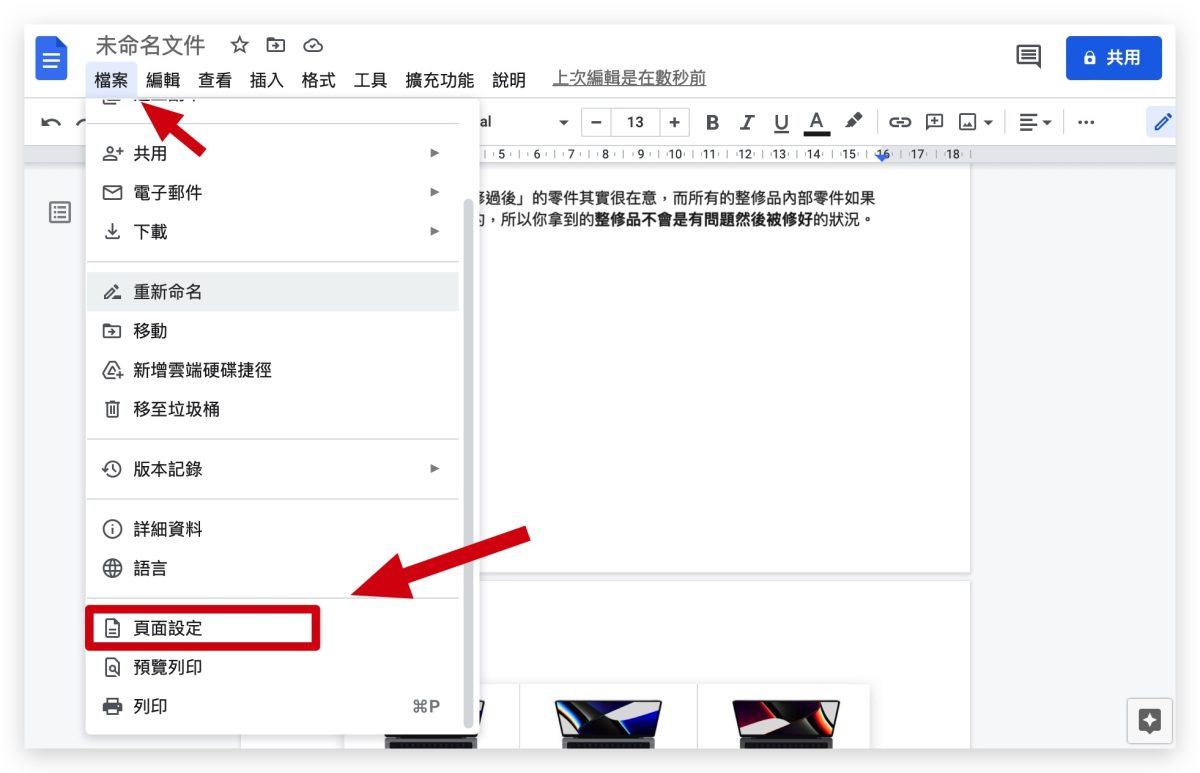Open the highlight color marker tool
Image resolution: width=1200 pixels, height=773 pixels.
tap(853, 122)
